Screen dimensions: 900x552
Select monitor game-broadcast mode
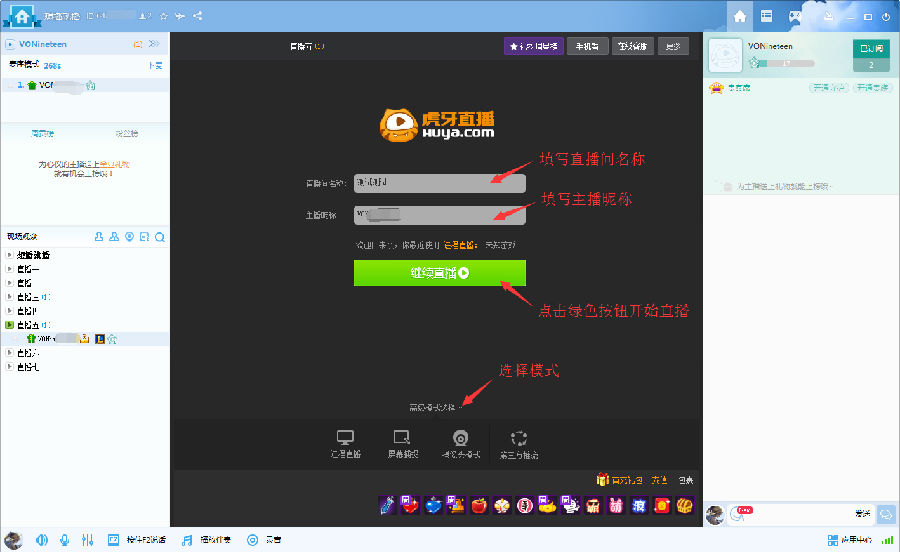pos(346,444)
